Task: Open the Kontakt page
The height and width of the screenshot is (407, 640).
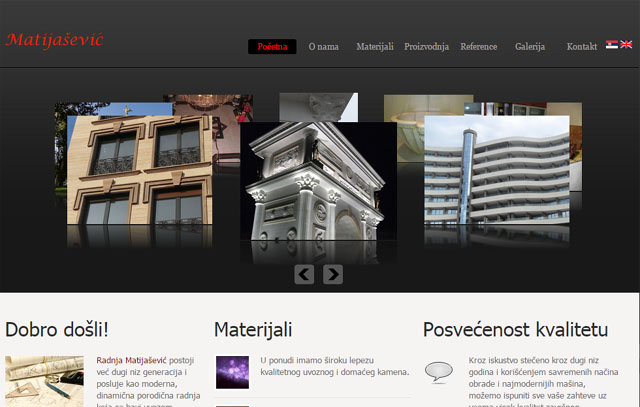Action: pos(582,47)
